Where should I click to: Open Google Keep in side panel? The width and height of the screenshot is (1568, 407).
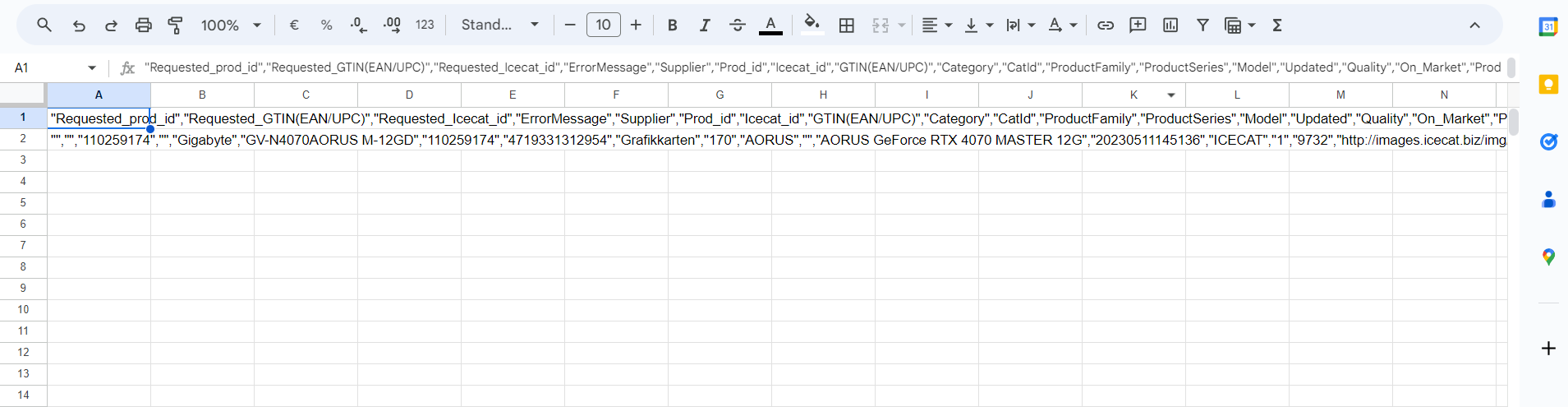click(1548, 84)
